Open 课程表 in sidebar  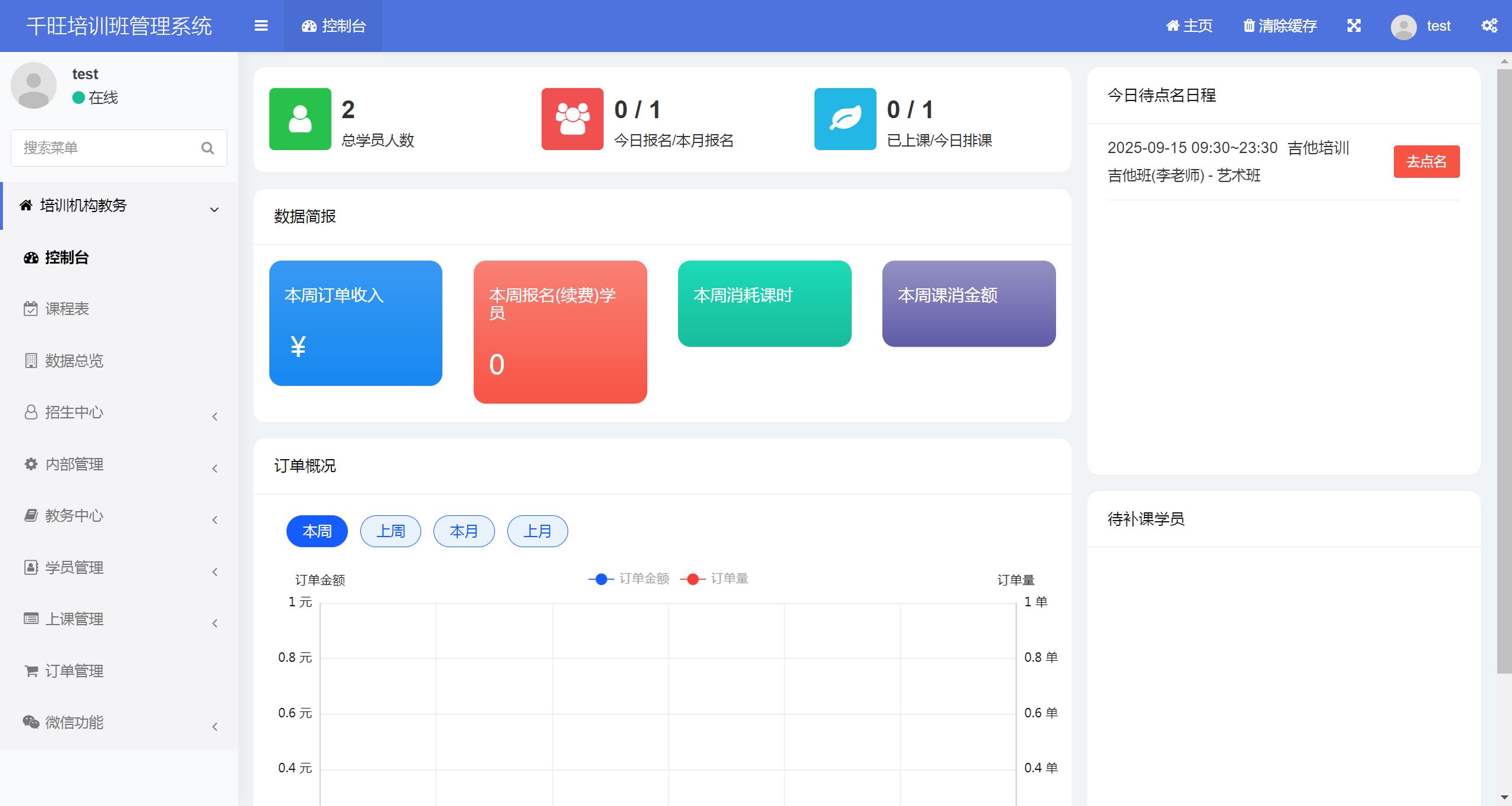[67, 309]
